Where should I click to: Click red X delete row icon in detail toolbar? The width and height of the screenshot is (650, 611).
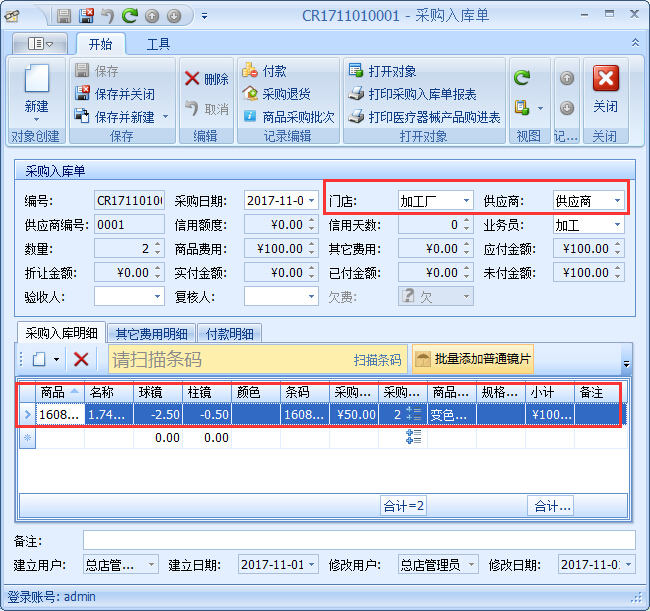(x=81, y=359)
